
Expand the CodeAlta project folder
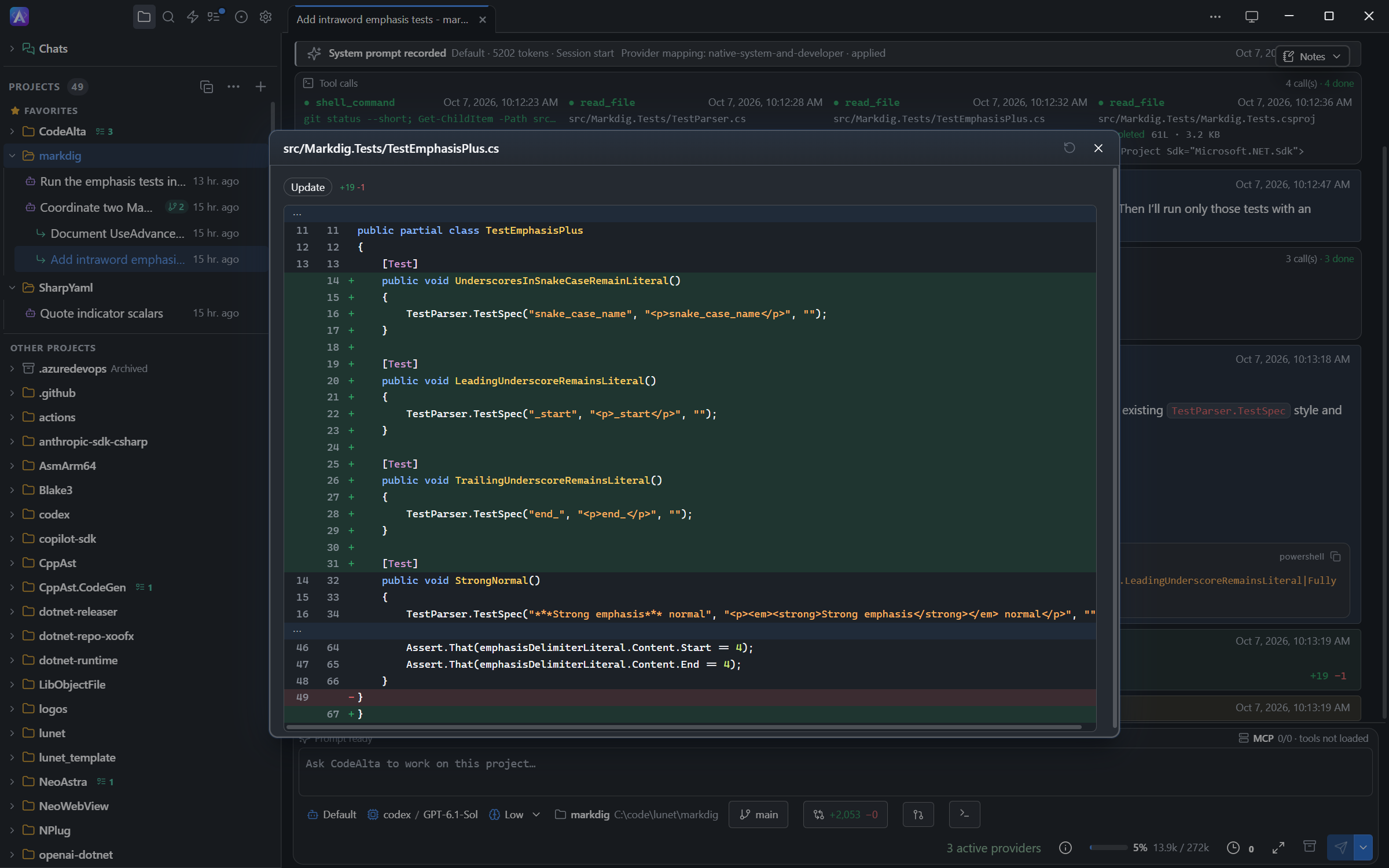point(12,131)
